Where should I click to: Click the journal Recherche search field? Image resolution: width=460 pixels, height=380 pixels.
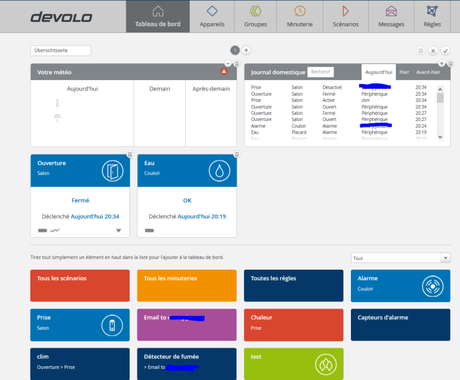pos(320,72)
